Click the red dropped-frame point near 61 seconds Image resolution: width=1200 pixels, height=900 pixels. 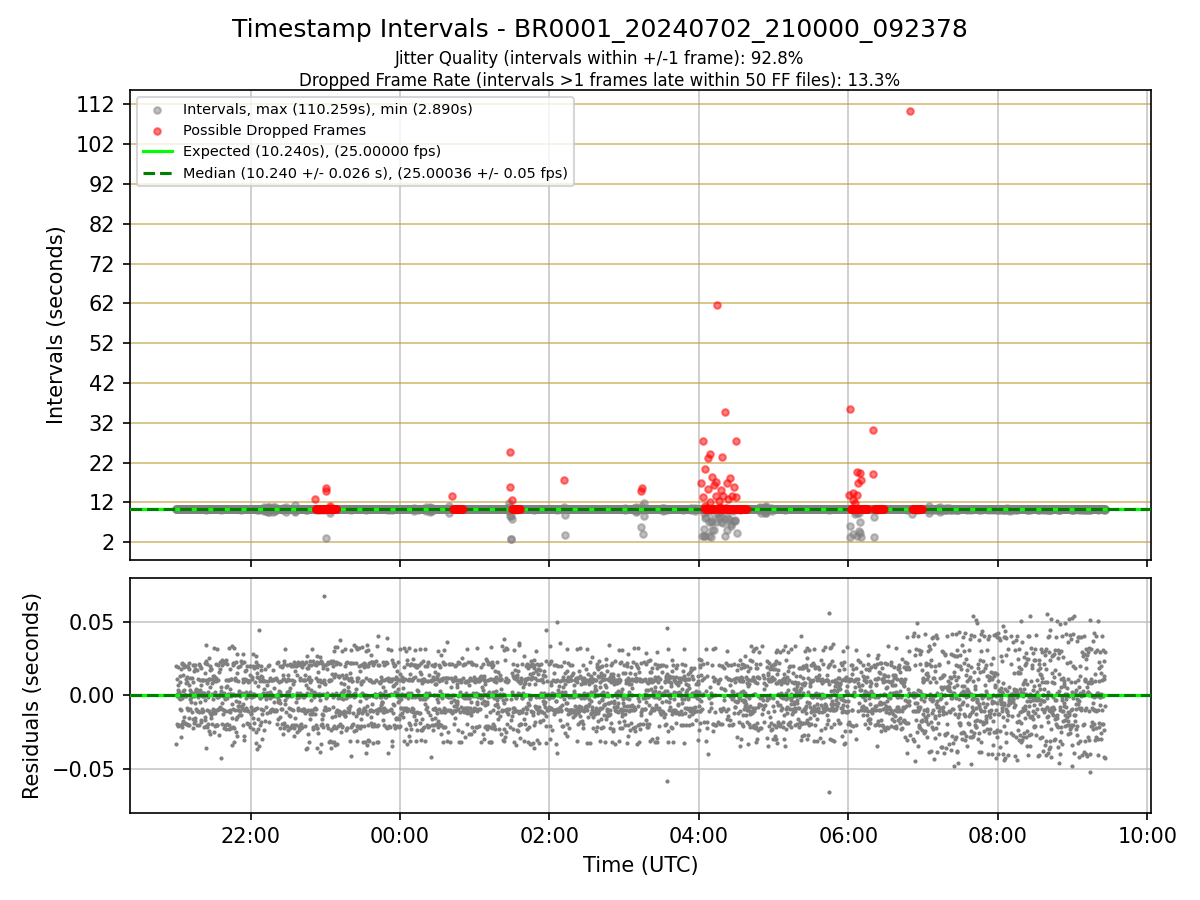[717, 305]
